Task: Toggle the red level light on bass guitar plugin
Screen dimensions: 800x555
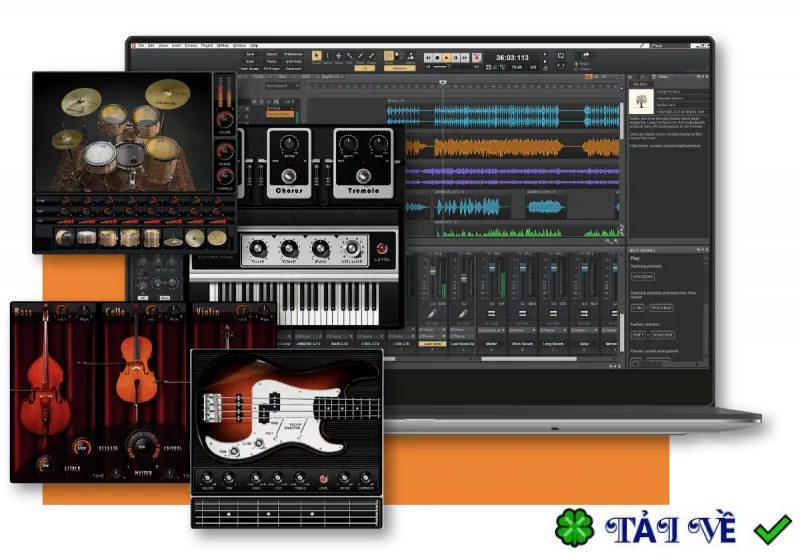Action: pos(323,478)
